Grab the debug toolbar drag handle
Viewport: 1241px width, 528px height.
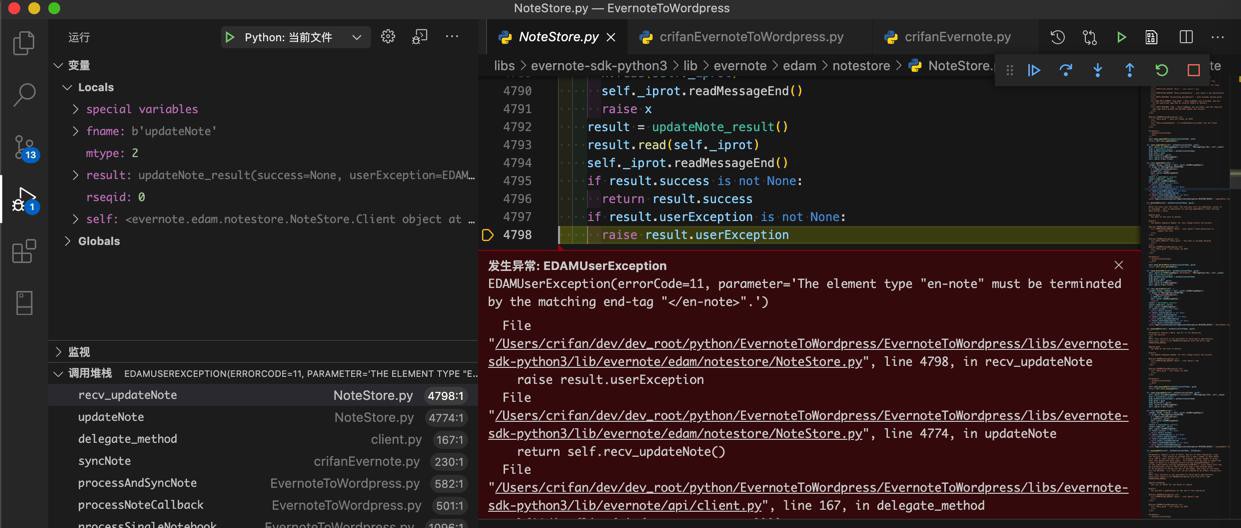click(x=1010, y=71)
